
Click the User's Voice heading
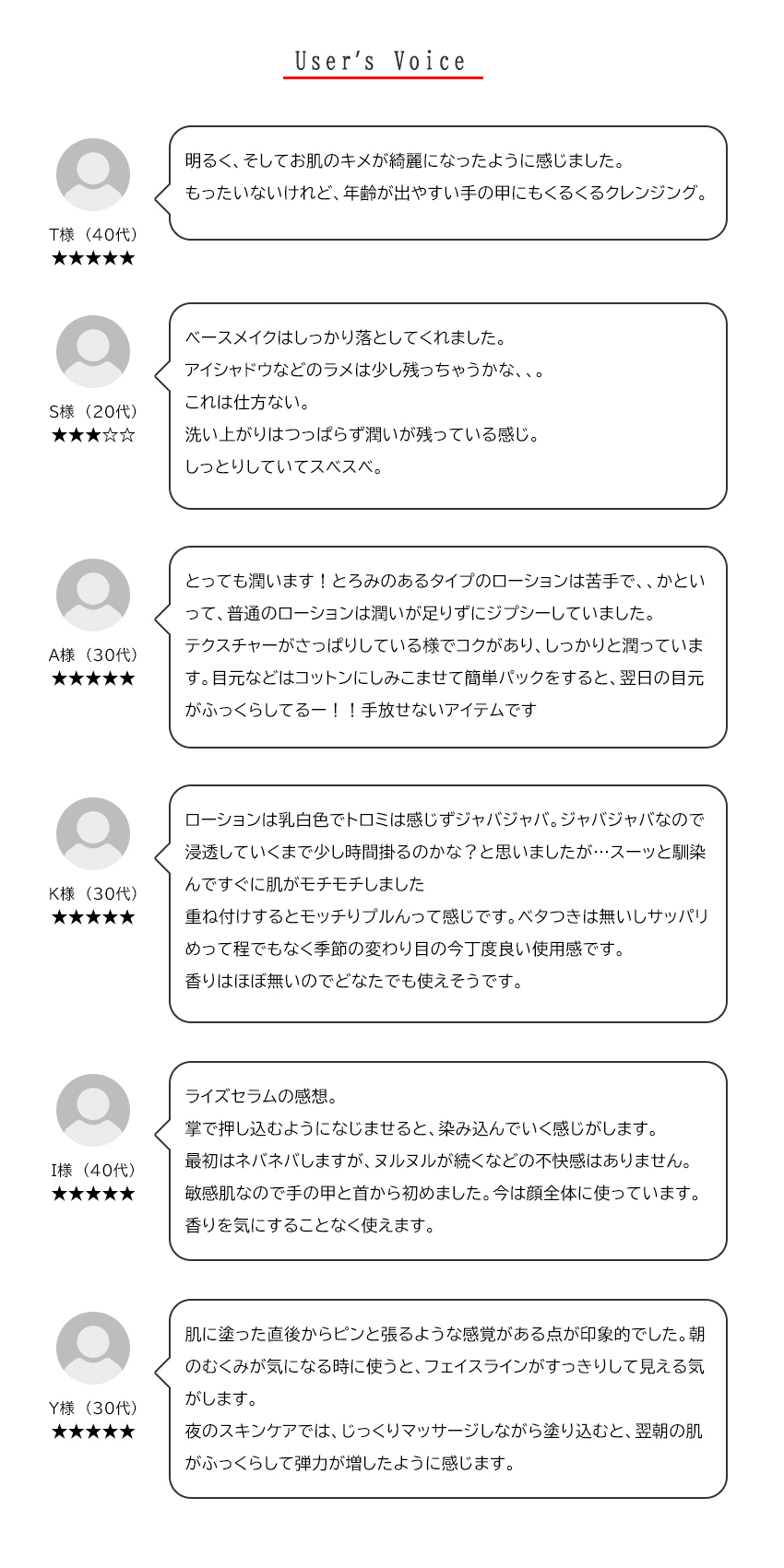coord(382,62)
